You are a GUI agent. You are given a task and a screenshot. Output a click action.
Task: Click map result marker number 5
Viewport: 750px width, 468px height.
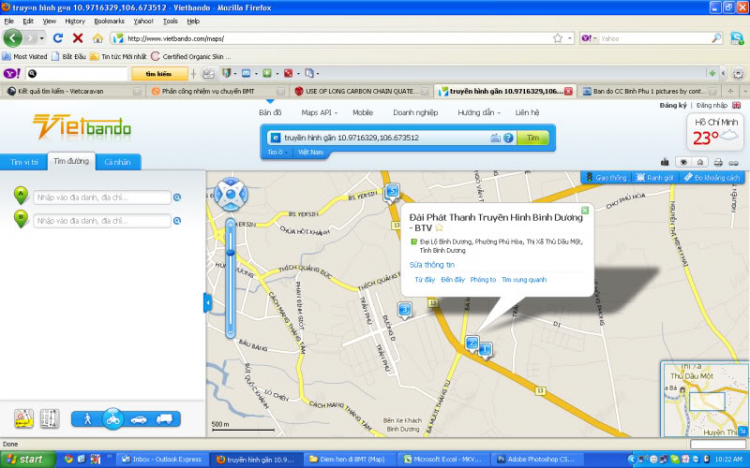tap(392, 192)
